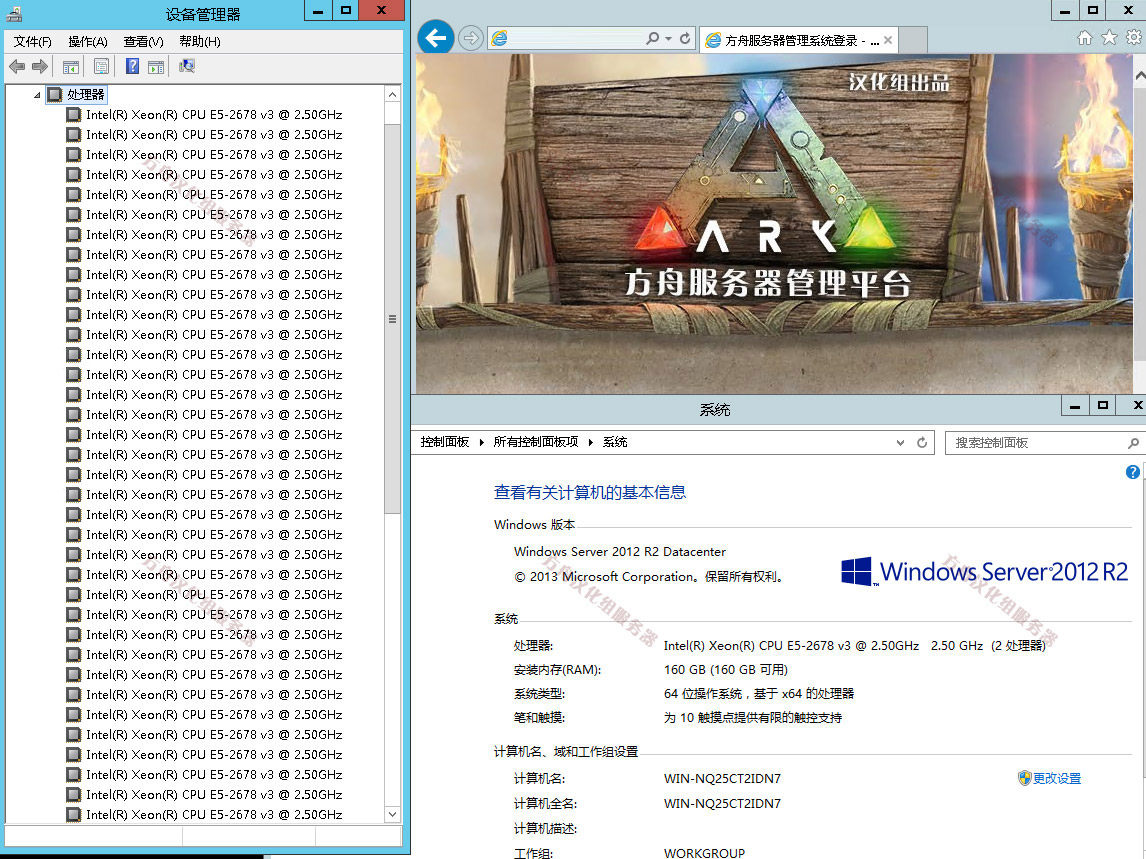Viewport: 1146px width, 859px height.
Task: Click the 查看有关计算机的基本信息 heading
Action: tap(590, 493)
